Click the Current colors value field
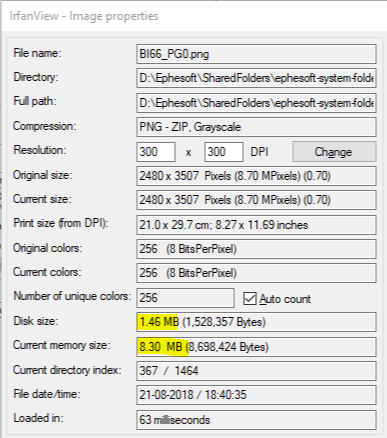This screenshot has width=387, height=438. click(256, 273)
